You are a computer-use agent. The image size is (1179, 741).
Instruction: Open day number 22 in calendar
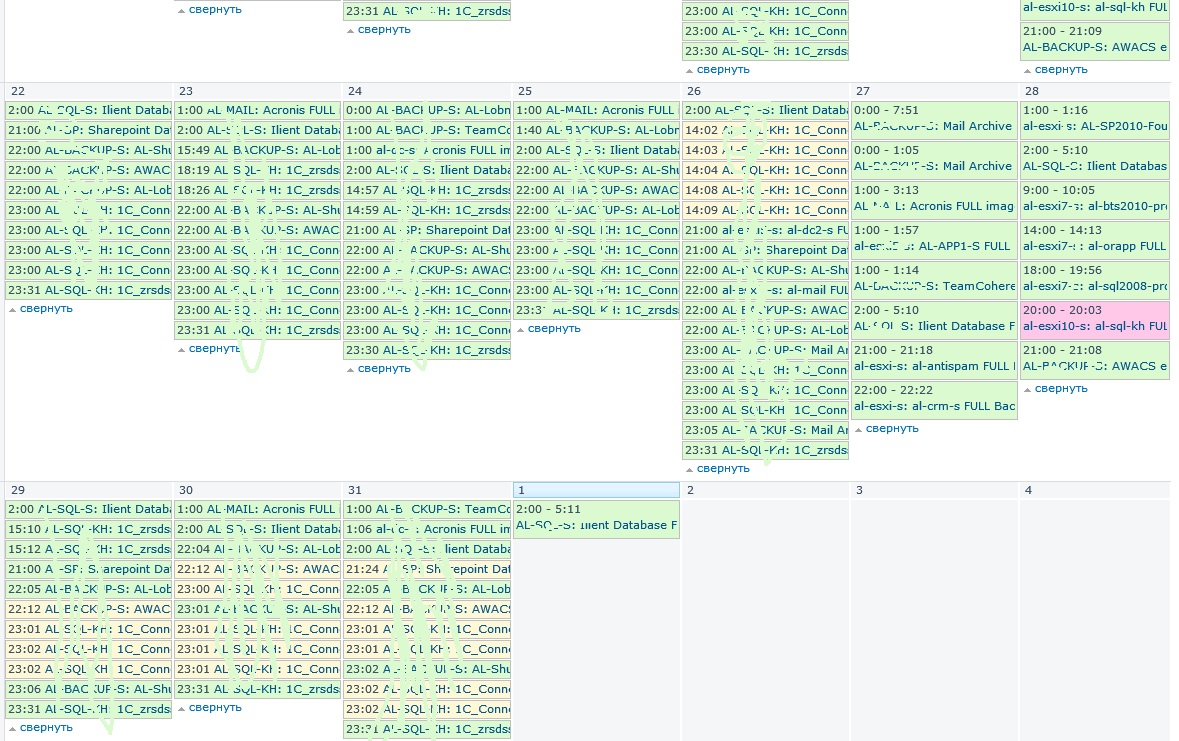(18, 91)
